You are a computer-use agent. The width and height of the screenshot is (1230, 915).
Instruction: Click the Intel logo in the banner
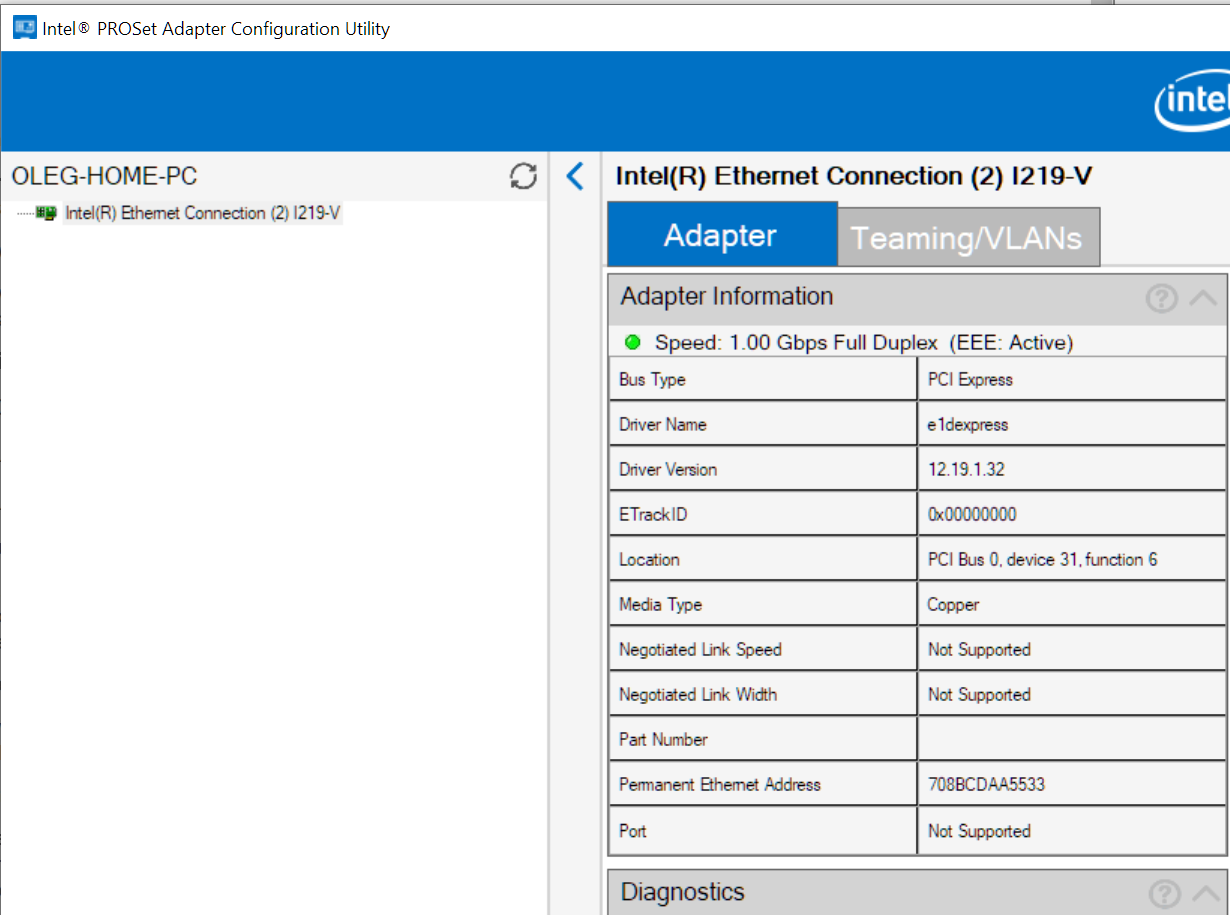[1192, 103]
